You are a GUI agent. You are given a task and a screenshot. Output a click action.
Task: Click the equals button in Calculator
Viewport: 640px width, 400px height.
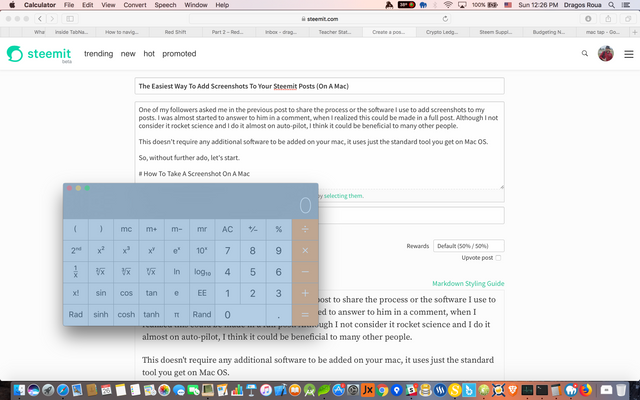click(x=305, y=314)
